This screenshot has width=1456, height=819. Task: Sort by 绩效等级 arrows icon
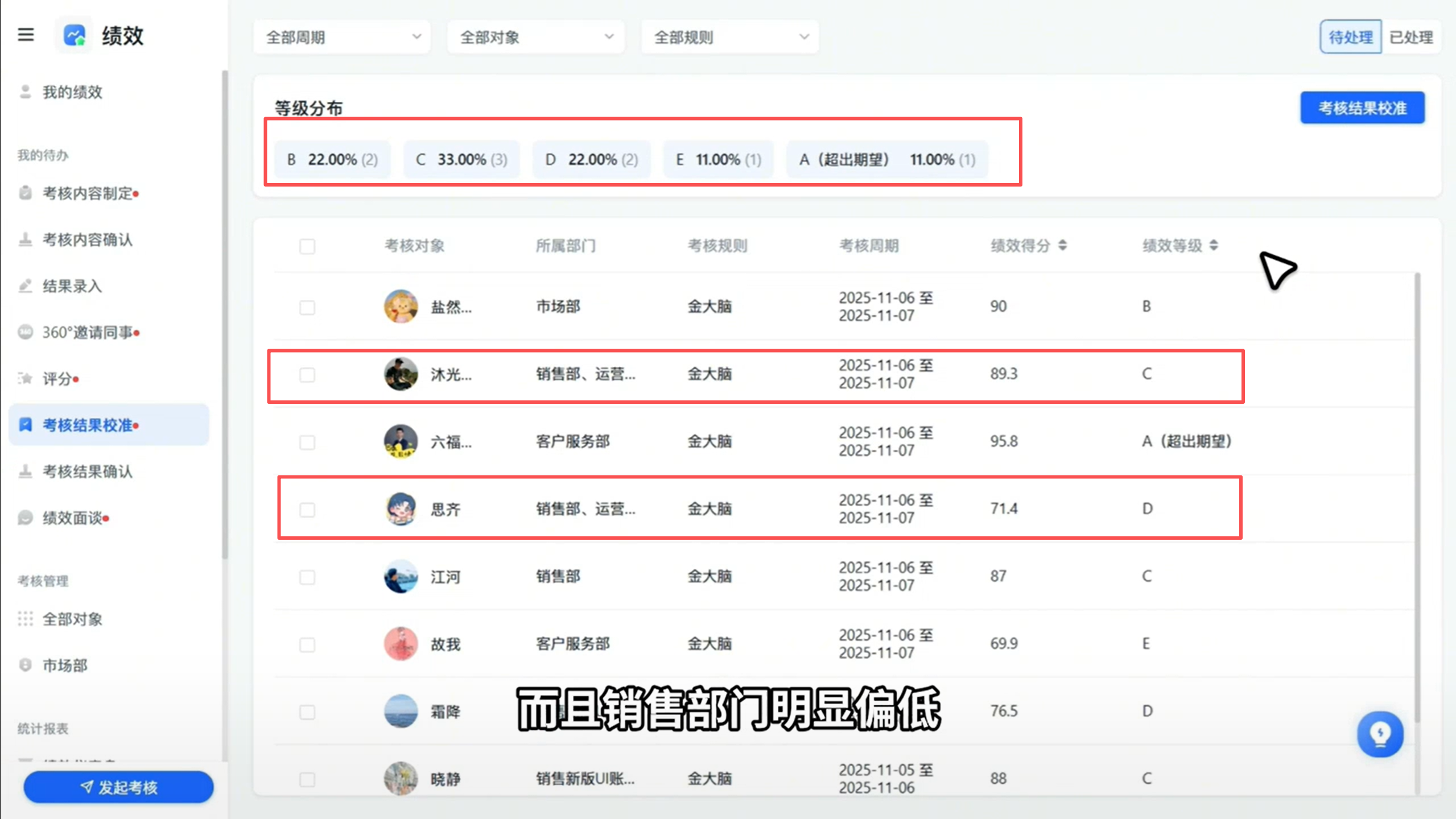[x=1213, y=245]
